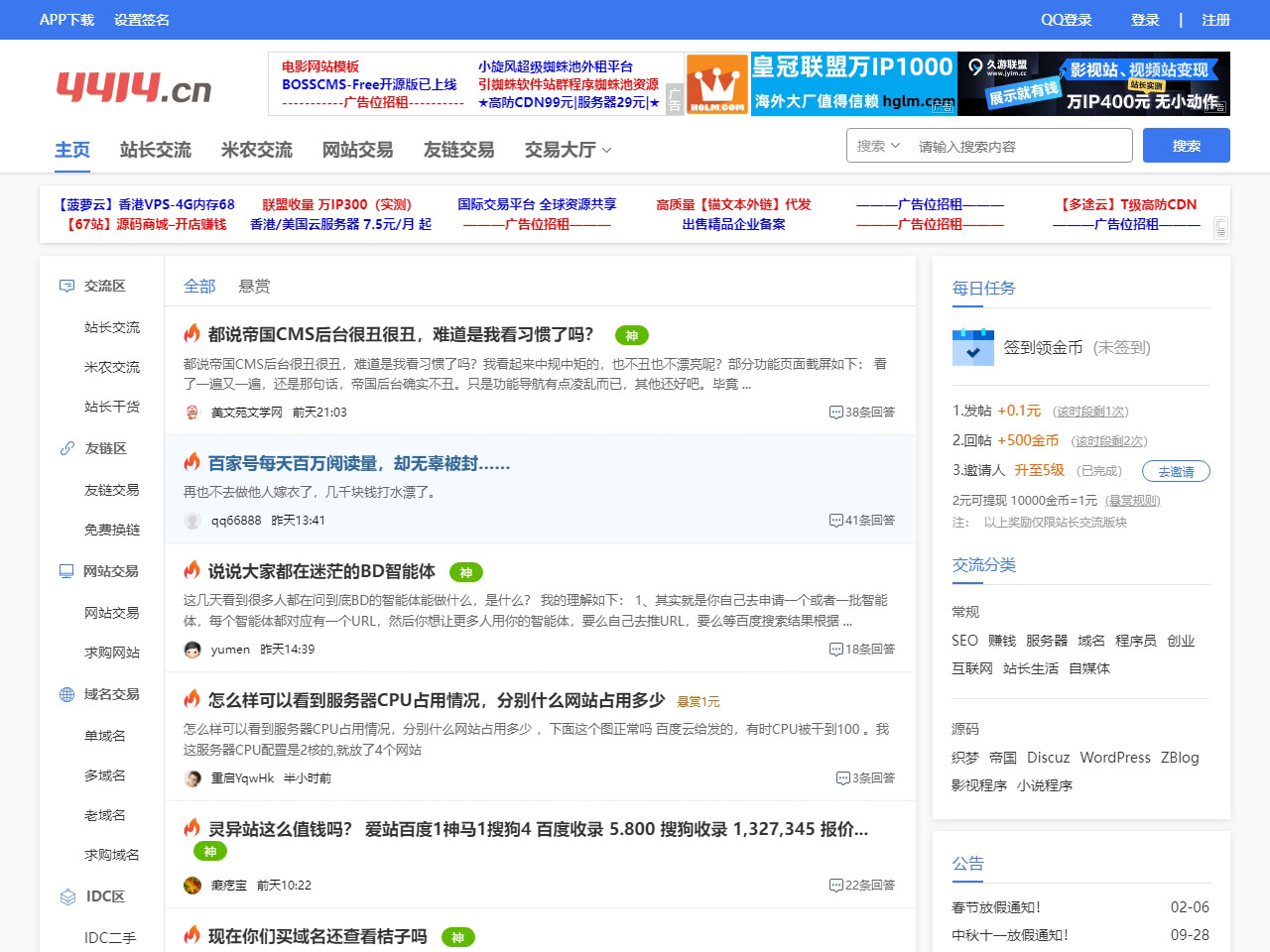Click the 去邀请 invite button
The image size is (1270, 952).
click(1176, 471)
